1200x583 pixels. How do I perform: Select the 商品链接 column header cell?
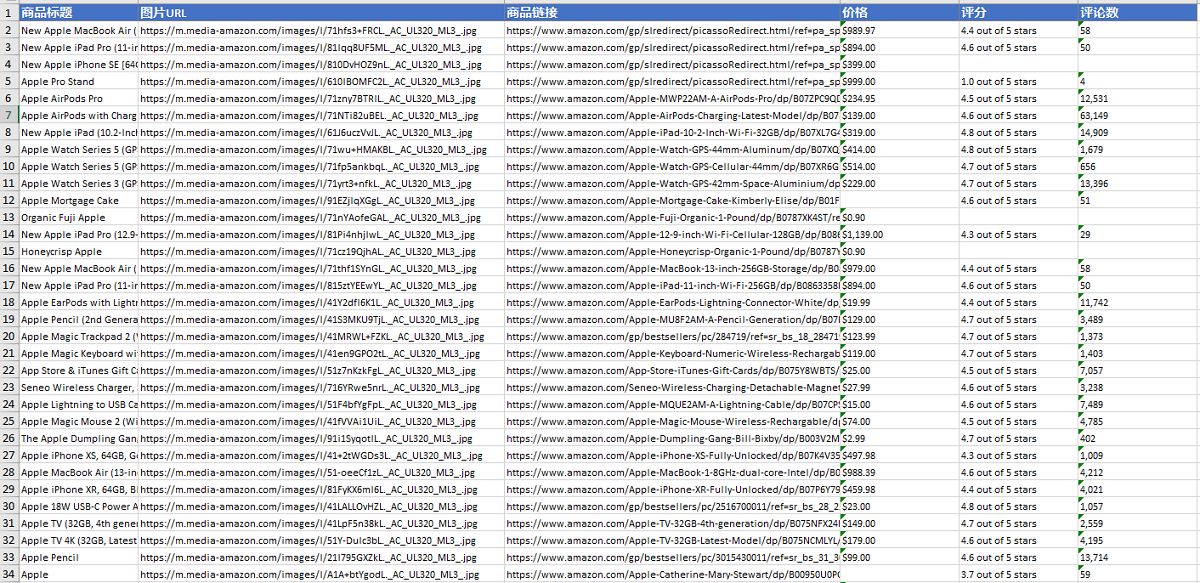click(x=672, y=13)
